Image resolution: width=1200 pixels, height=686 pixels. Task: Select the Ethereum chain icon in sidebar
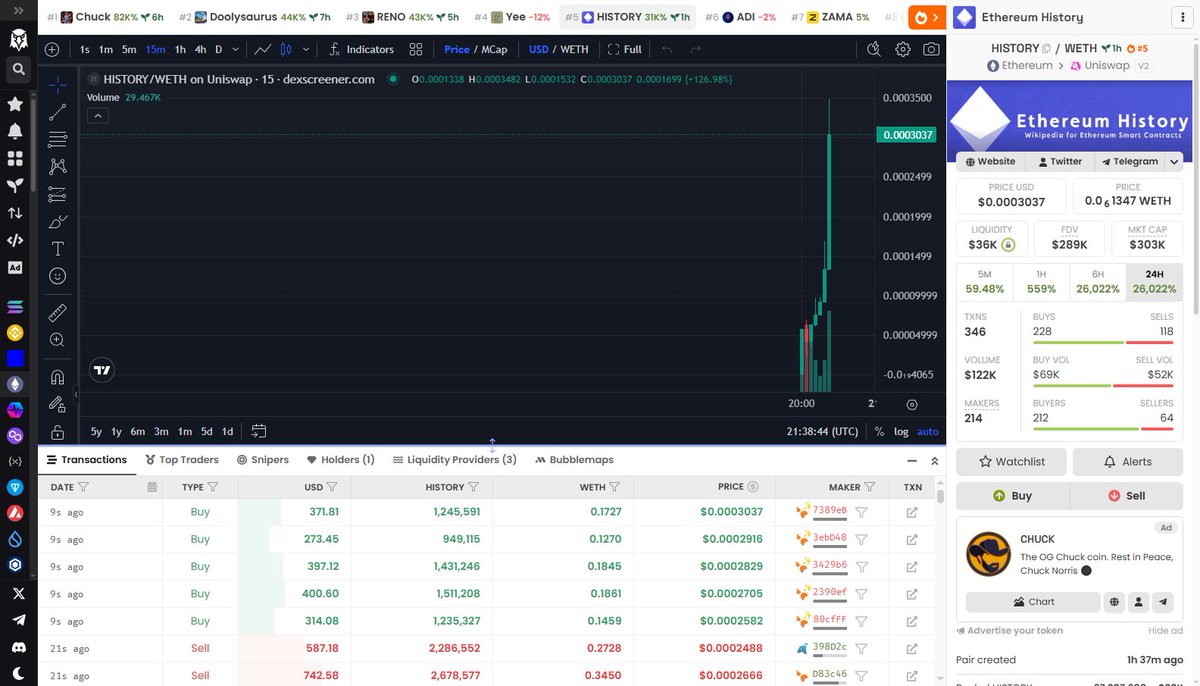[15, 384]
